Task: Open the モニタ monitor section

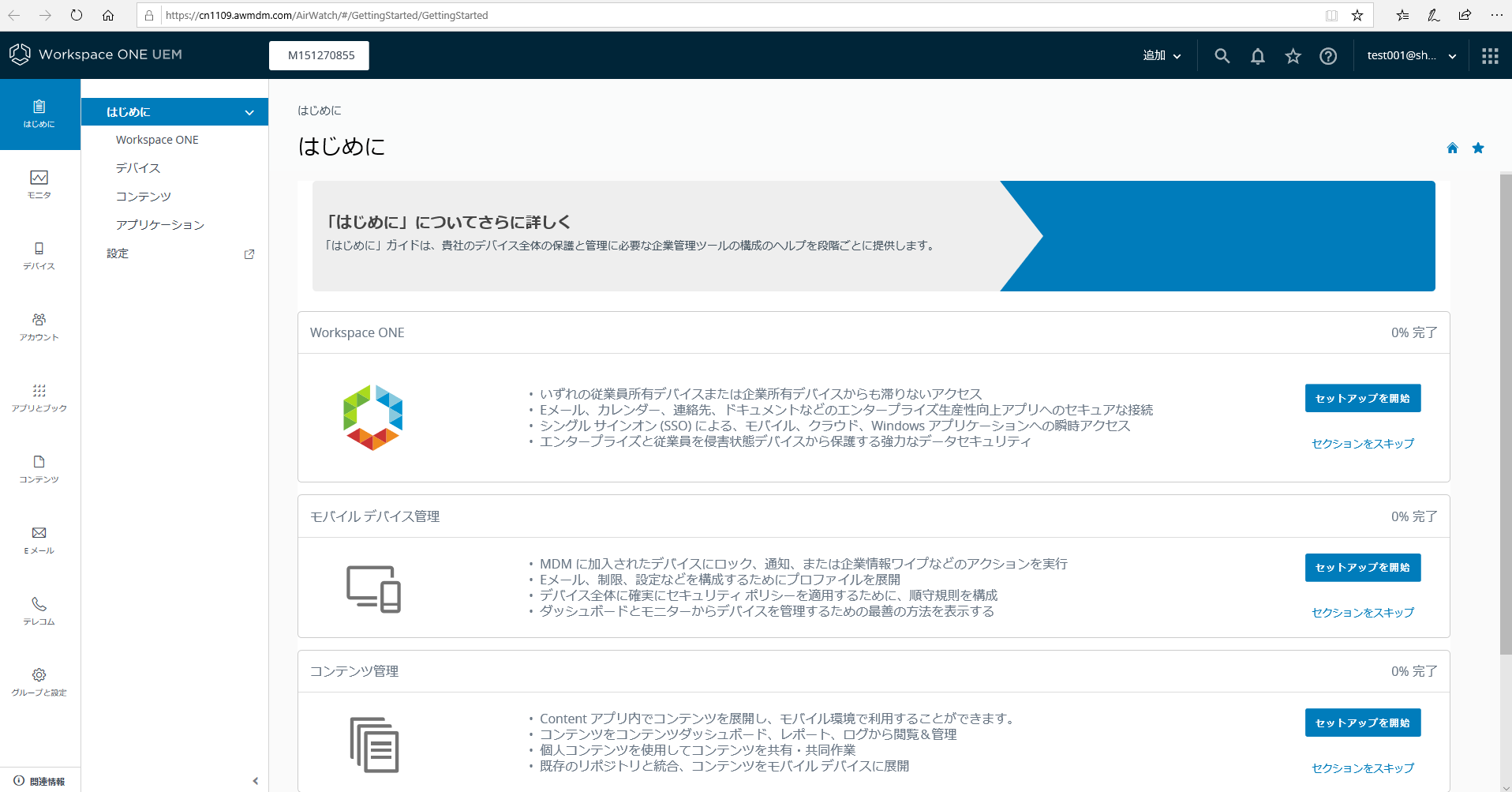Action: pos(39,185)
